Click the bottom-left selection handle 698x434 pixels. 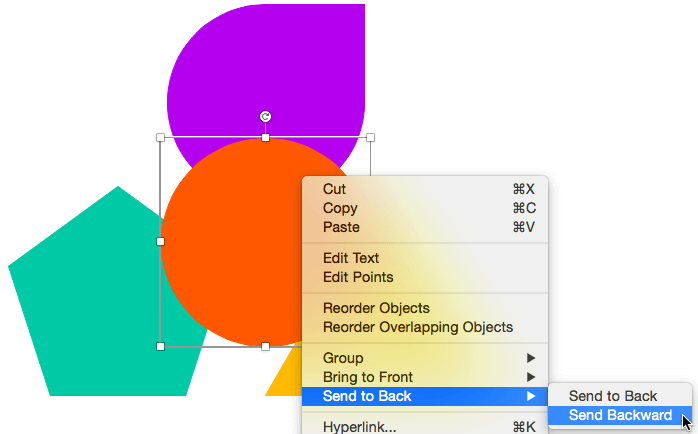click(x=160, y=346)
